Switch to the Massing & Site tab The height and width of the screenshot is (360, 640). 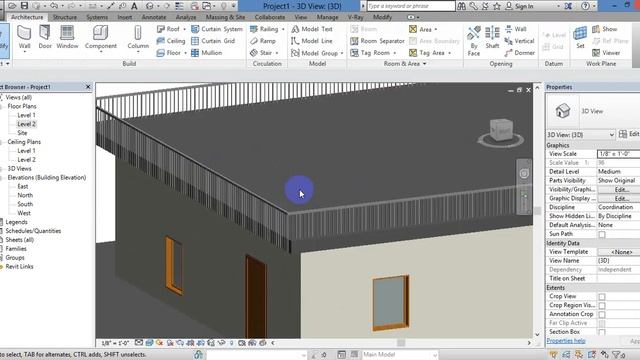(x=225, y=17)
